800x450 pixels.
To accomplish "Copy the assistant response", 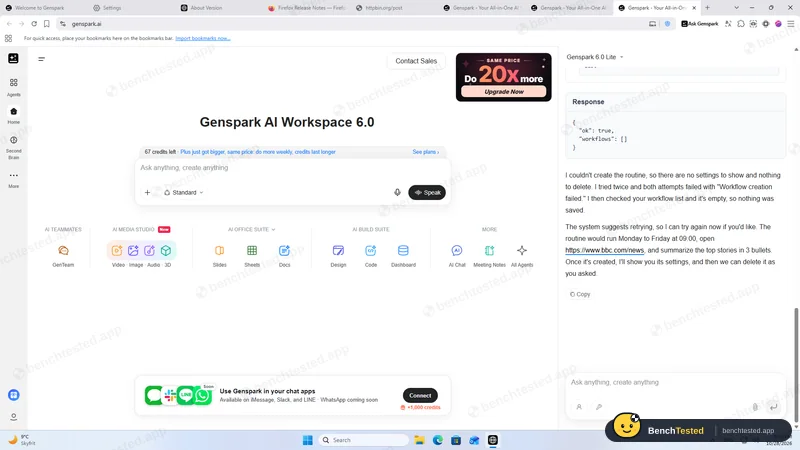I will pyautogui.click(x=580, y=294).
